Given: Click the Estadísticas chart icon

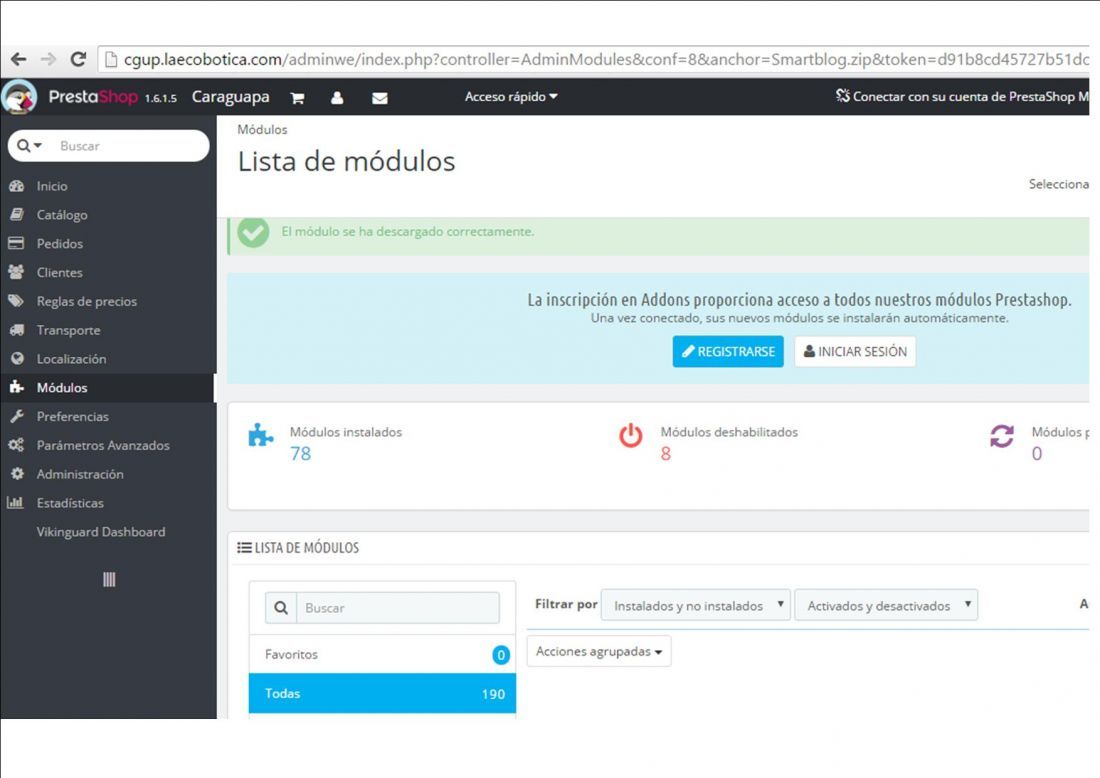Looking at the screenshot, I should point(15,502).
